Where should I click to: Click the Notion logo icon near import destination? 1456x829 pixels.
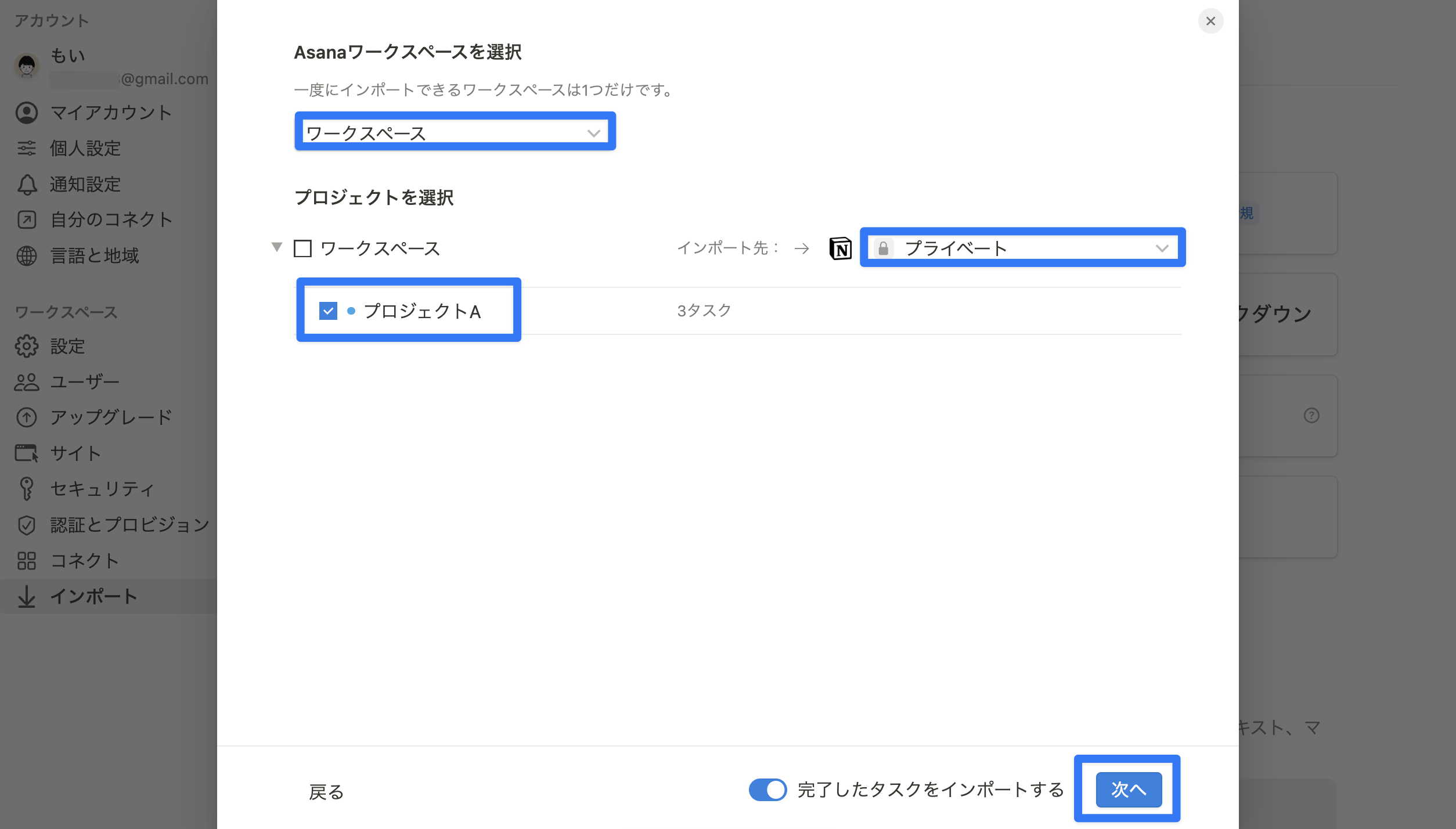[x=840, y=248]
